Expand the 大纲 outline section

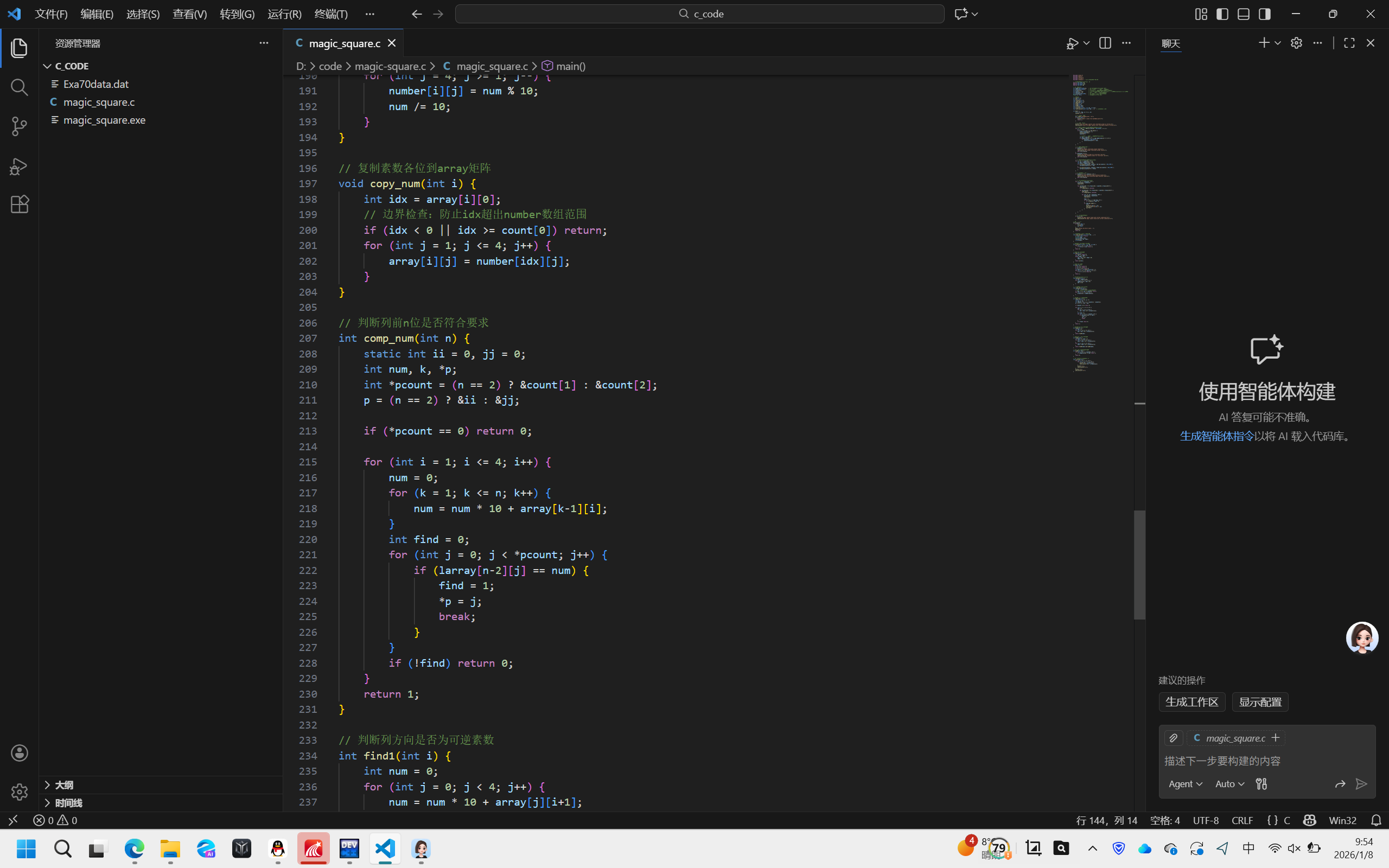pos(63,785)
